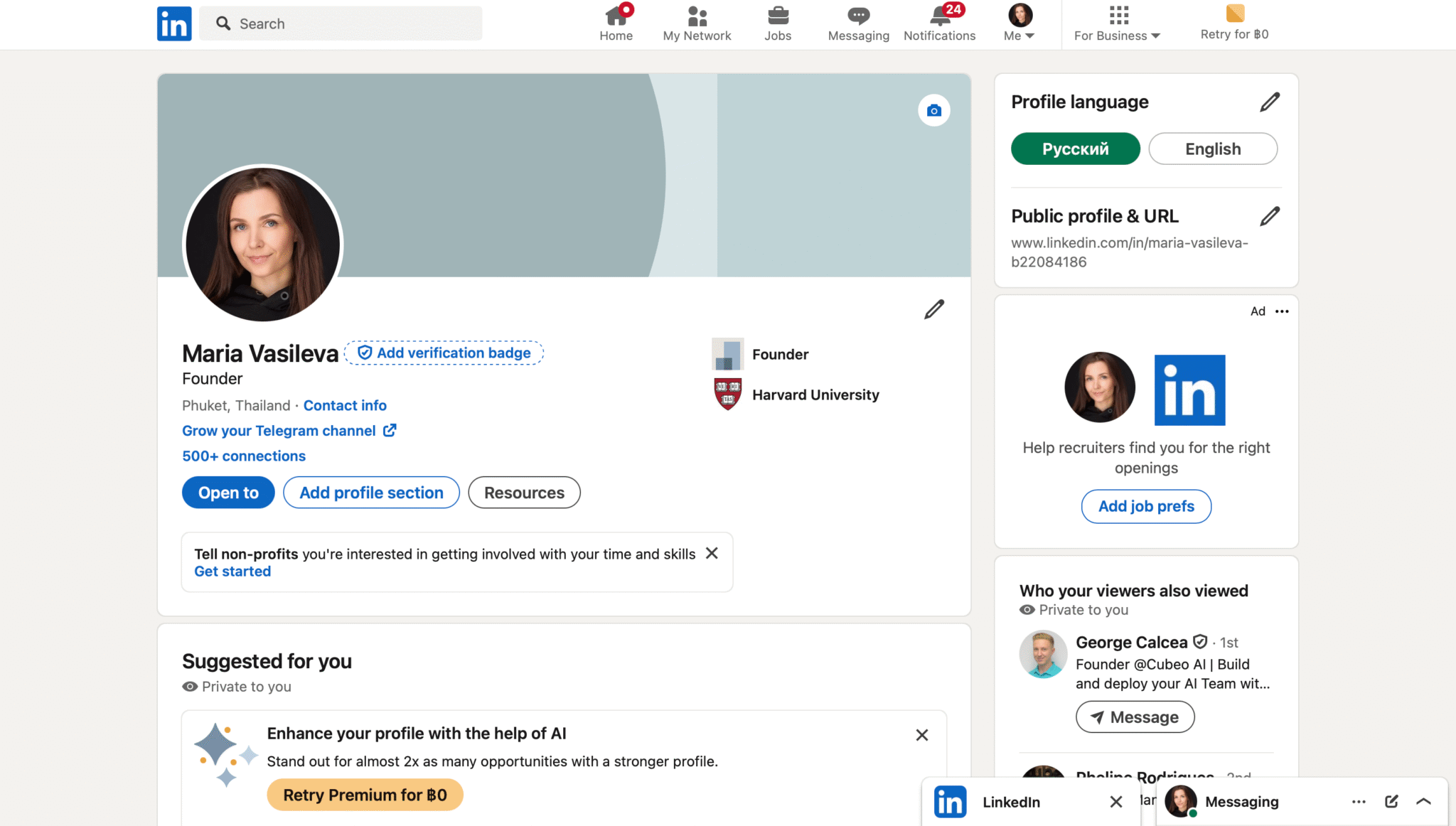Click the Open to button
Viewport: 1456px width, 826px height.
pyautogui.click(x=228, y=493)
